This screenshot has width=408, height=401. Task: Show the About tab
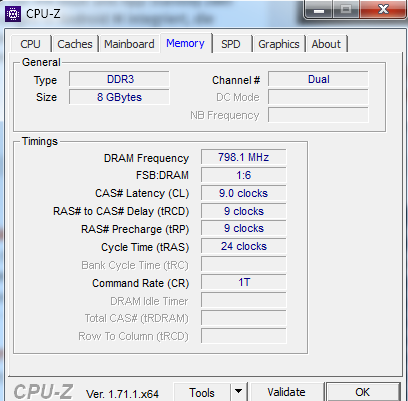pos(326,44)
